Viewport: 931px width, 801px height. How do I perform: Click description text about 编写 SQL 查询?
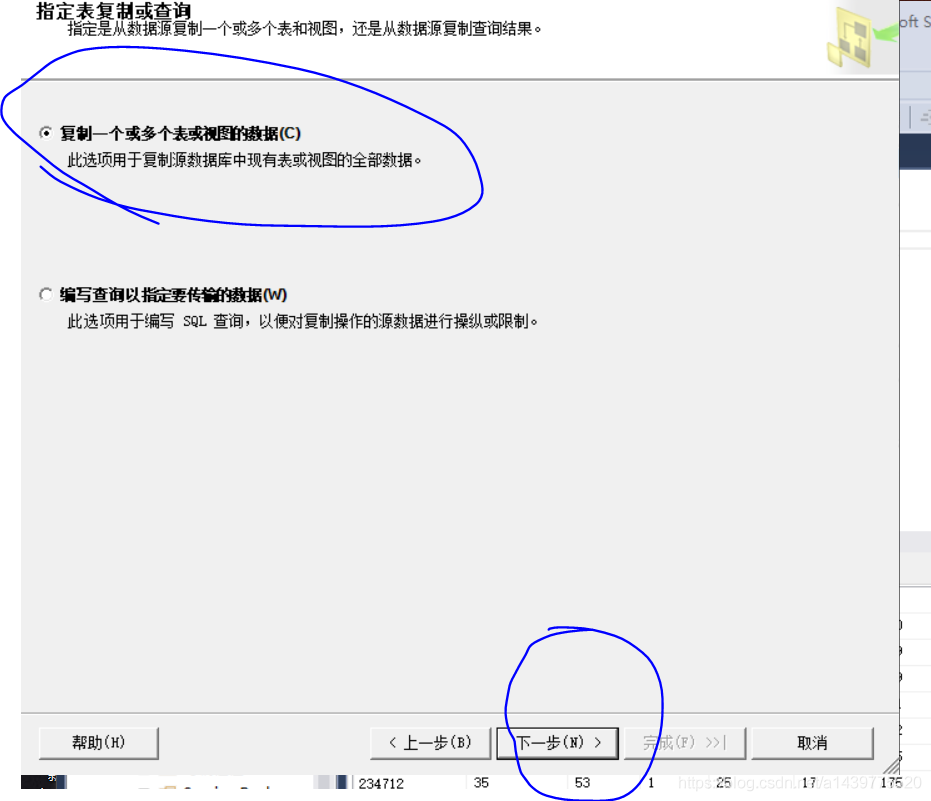click(302, 321)
